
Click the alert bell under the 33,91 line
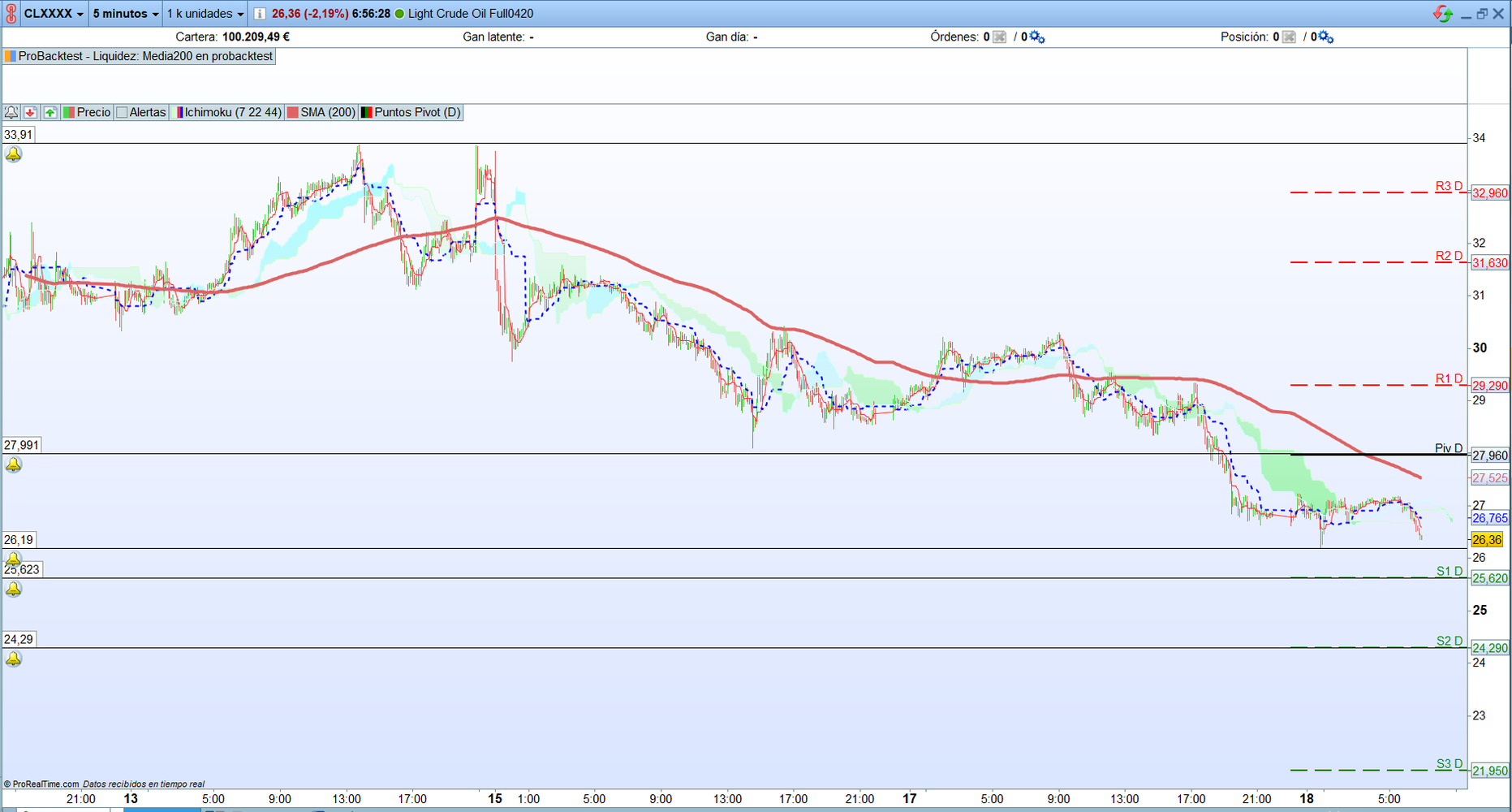[x=14, y=153]
